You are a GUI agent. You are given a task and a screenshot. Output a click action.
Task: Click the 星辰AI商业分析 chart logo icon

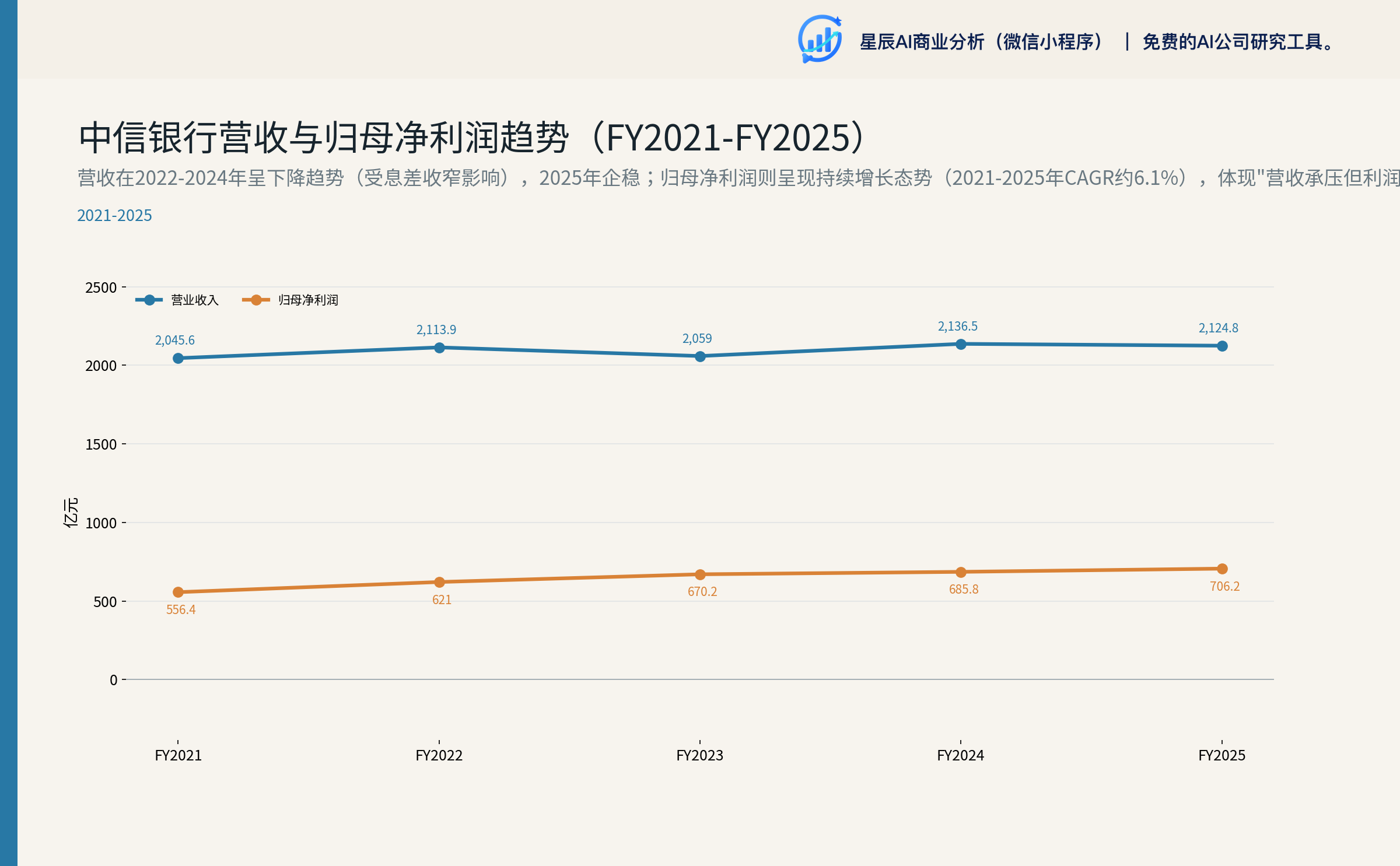[x=820, y=39]
